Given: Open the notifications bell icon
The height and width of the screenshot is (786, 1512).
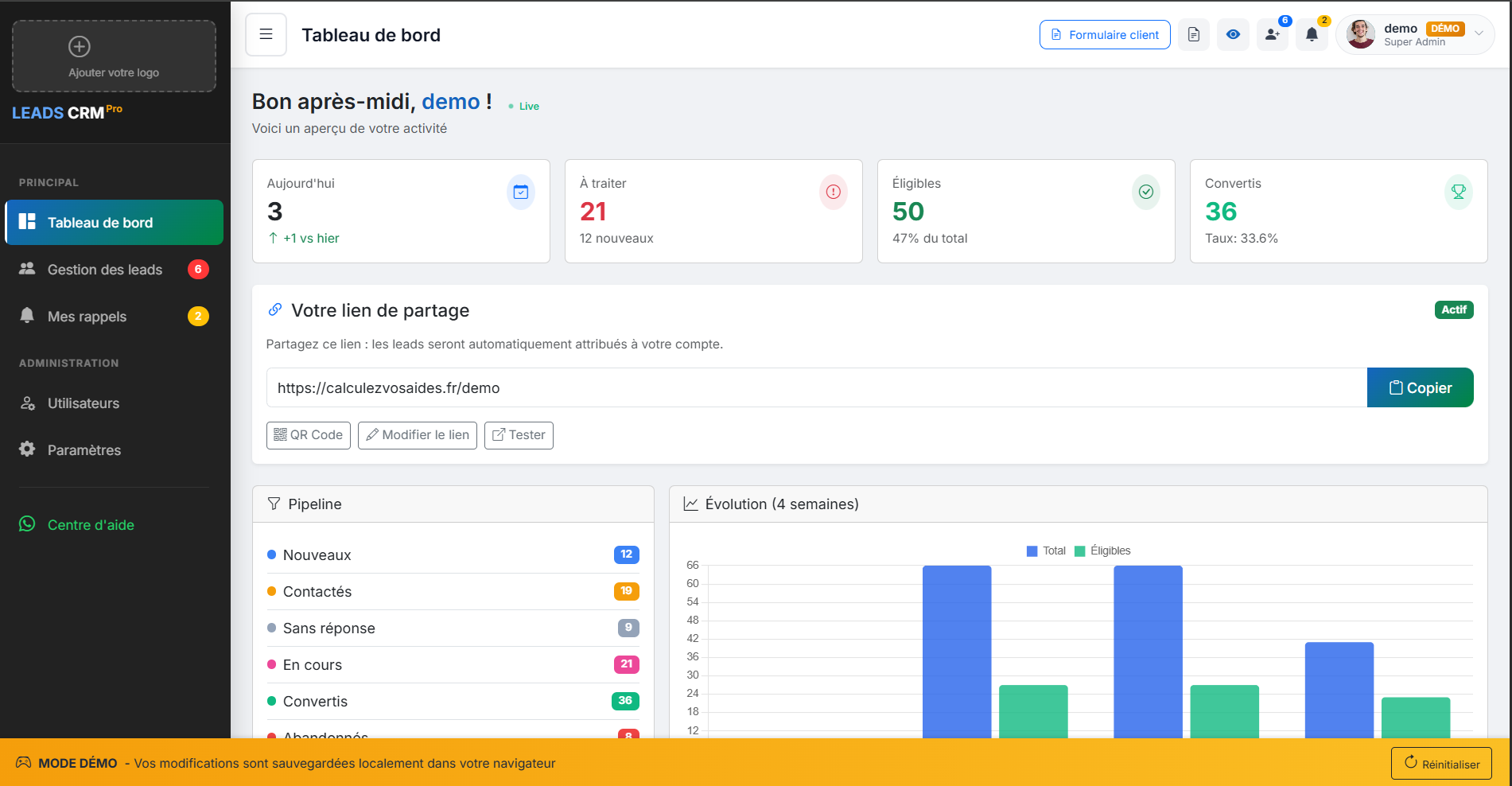Looking at the screenshot, I should point(1312,34).
